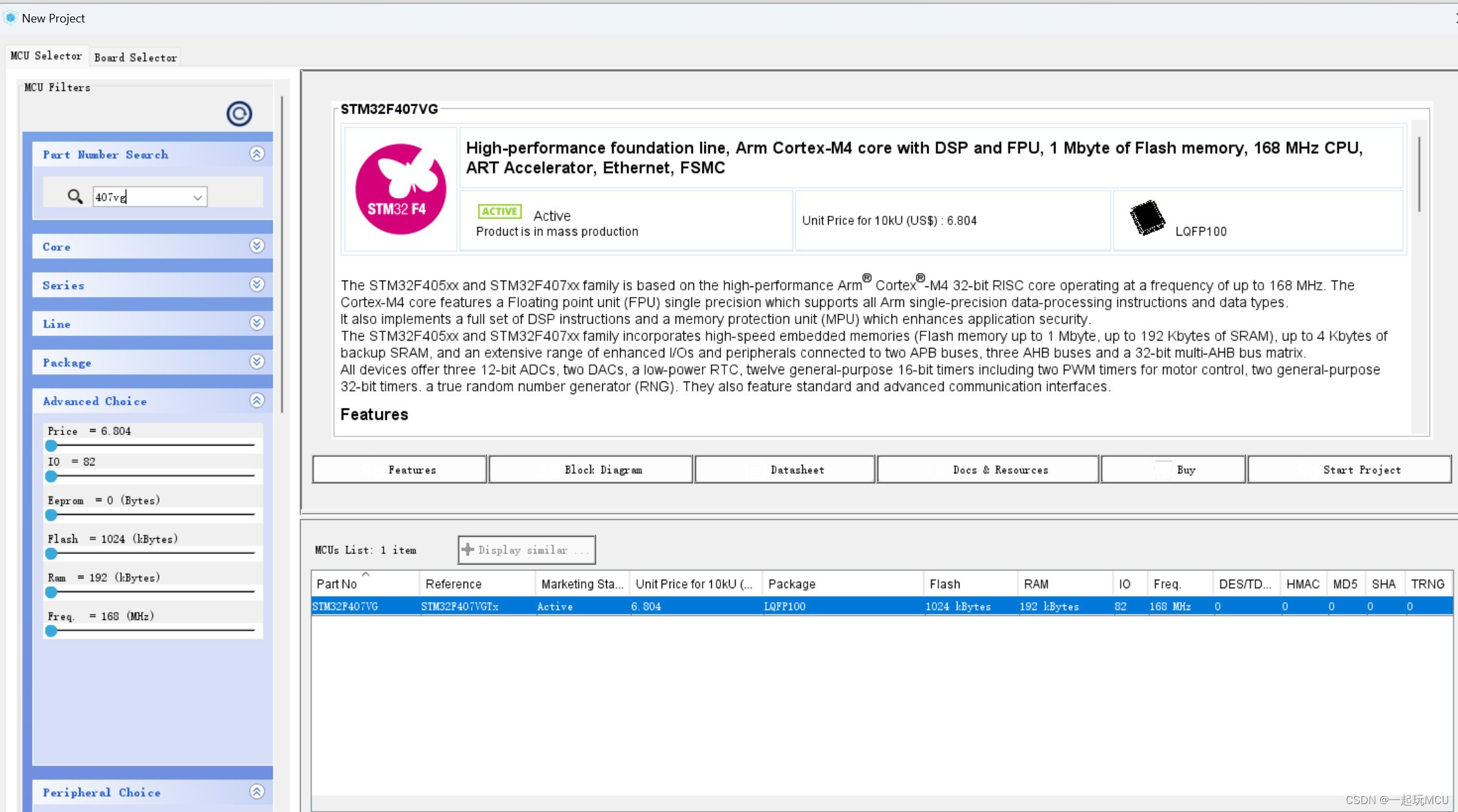Viewport: 1458px width, 812px height.
Task: Expand the Core filter section
Action: (257, 246)
